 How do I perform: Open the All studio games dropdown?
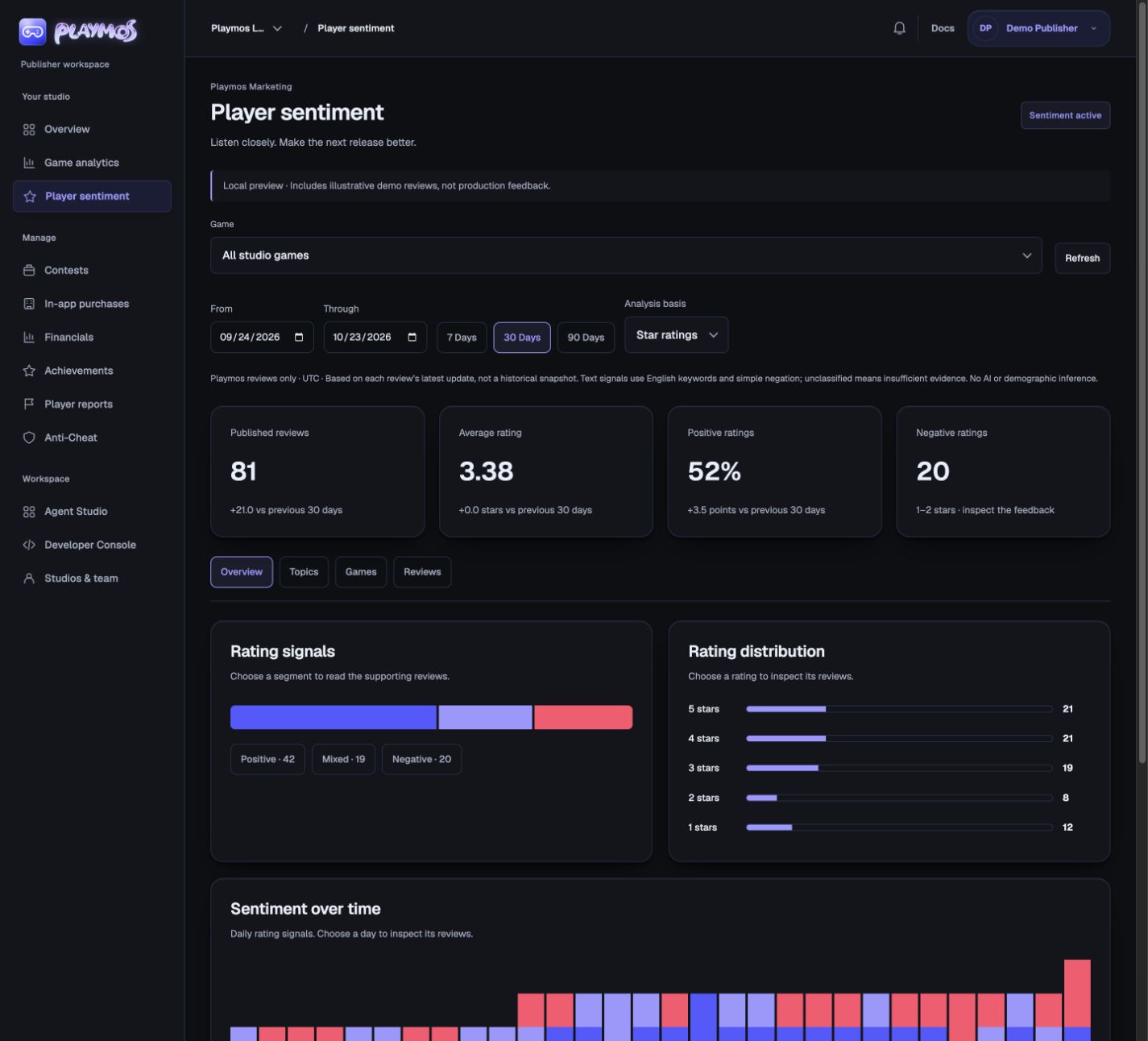pyautogui.click(x=626, y=255)
